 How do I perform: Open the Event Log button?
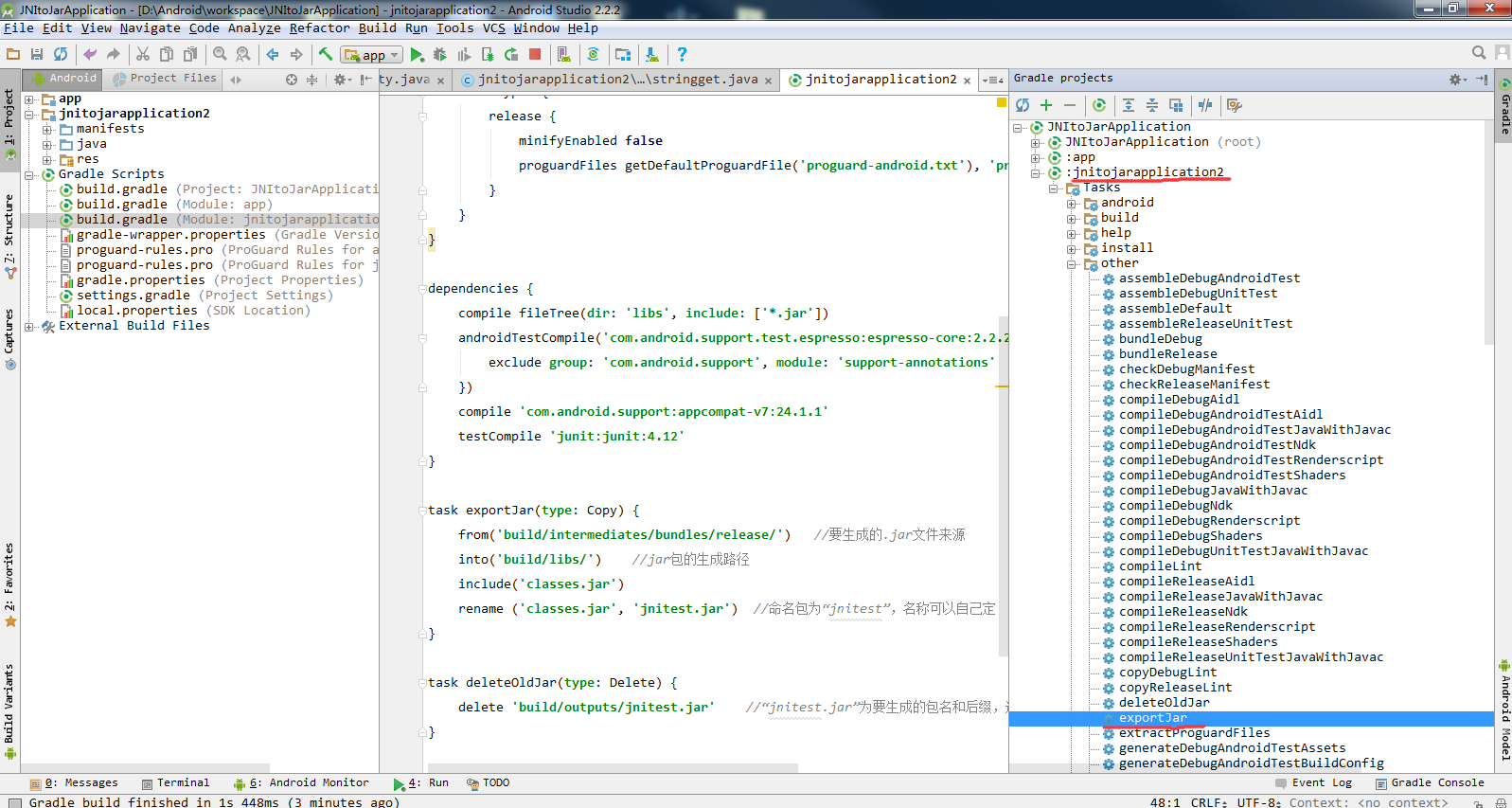[1313, 783]
